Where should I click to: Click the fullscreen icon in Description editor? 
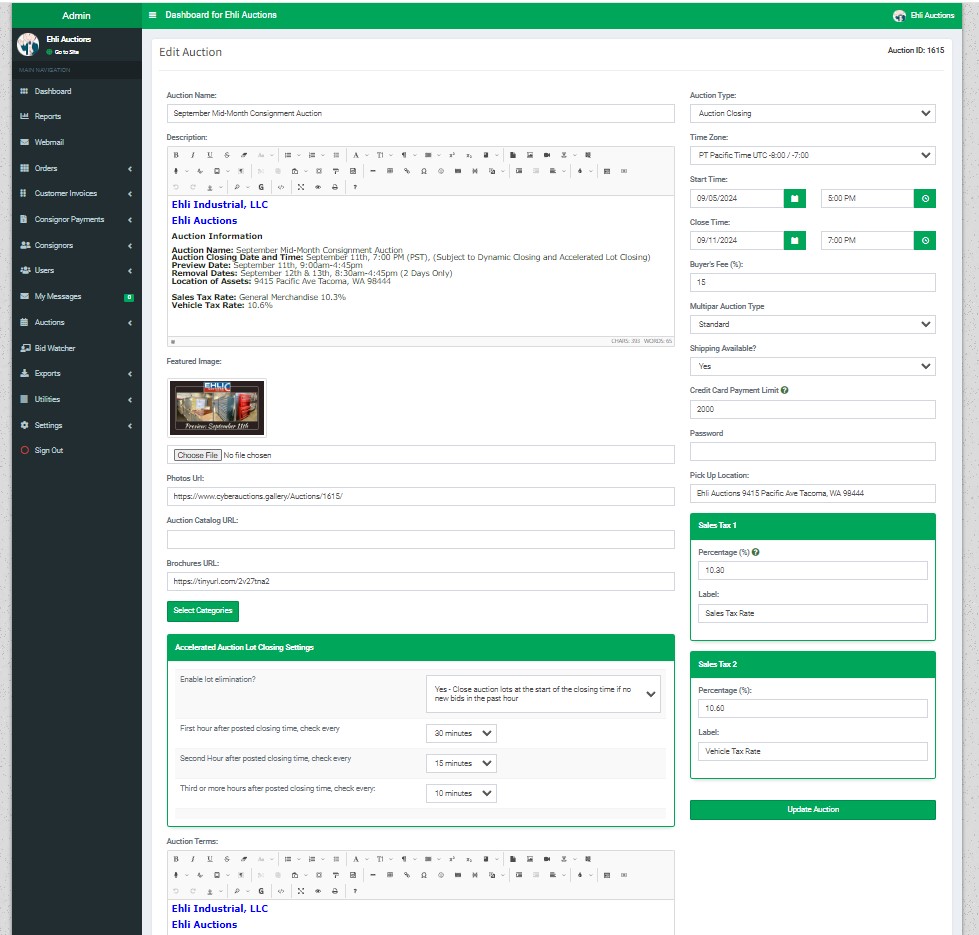[x=300, y=187]
